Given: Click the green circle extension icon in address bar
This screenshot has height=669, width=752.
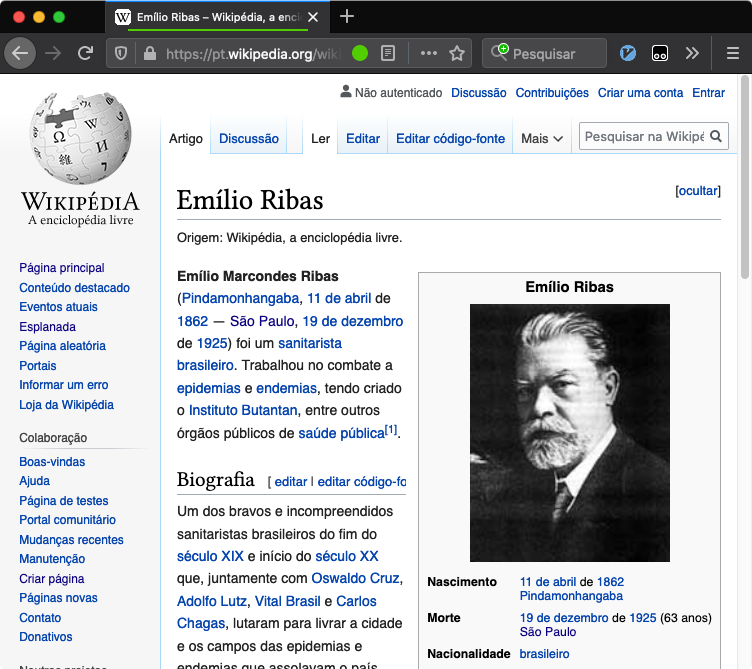Looking at the screenshot, I should (x=360, y=53).
